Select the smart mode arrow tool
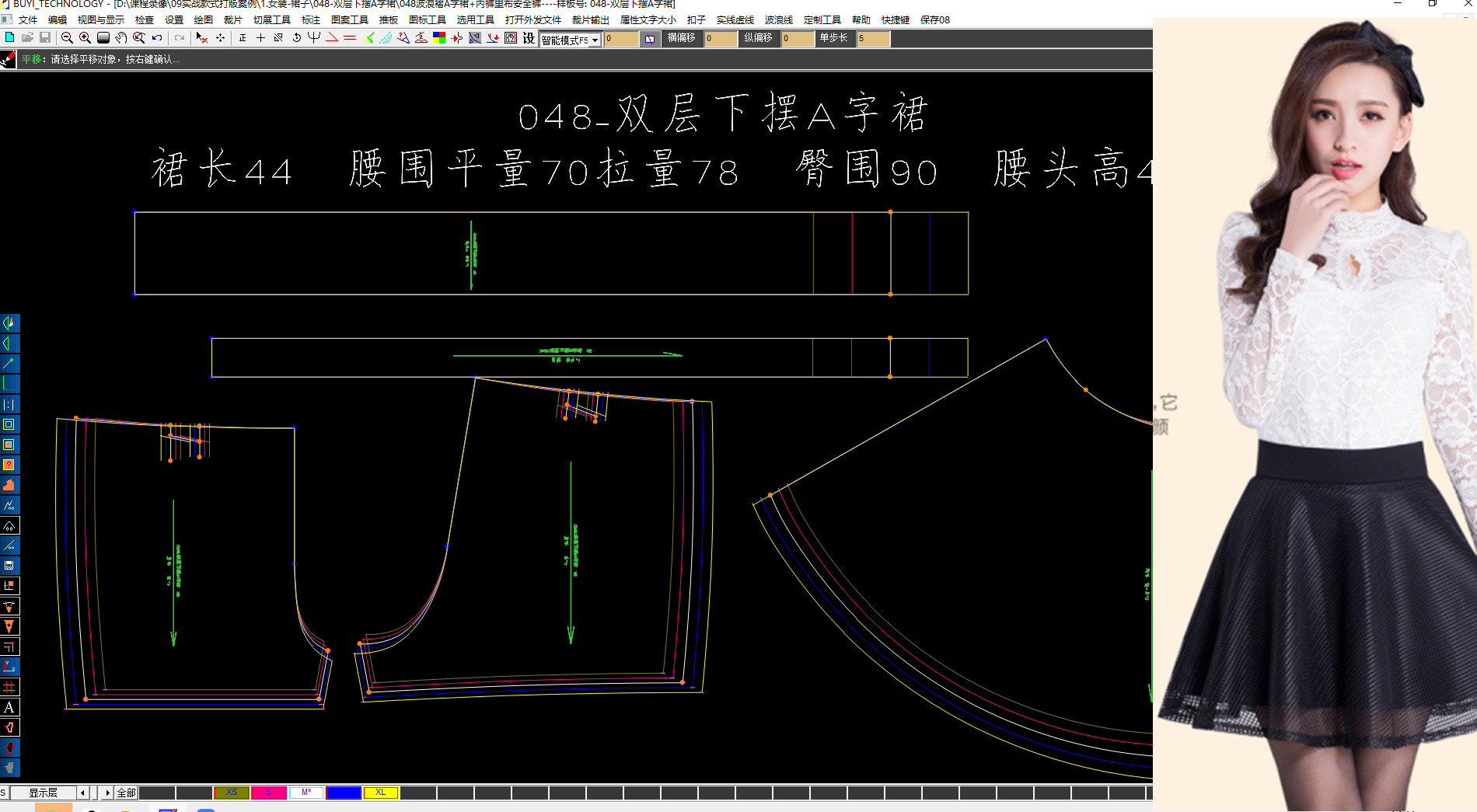Image resolution: width=1477 pixels, height=812 pixels. coord(201,38)
